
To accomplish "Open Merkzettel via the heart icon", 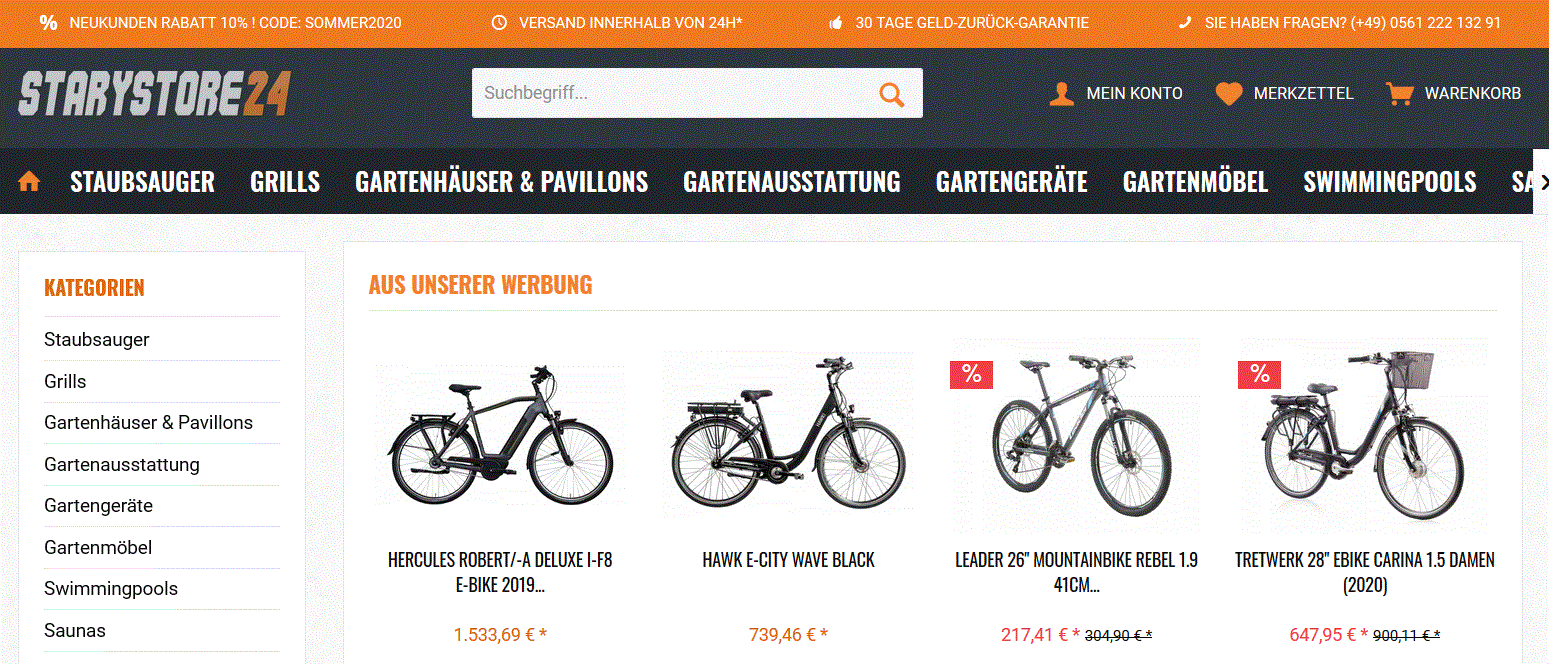I will tap(1229, 94).
